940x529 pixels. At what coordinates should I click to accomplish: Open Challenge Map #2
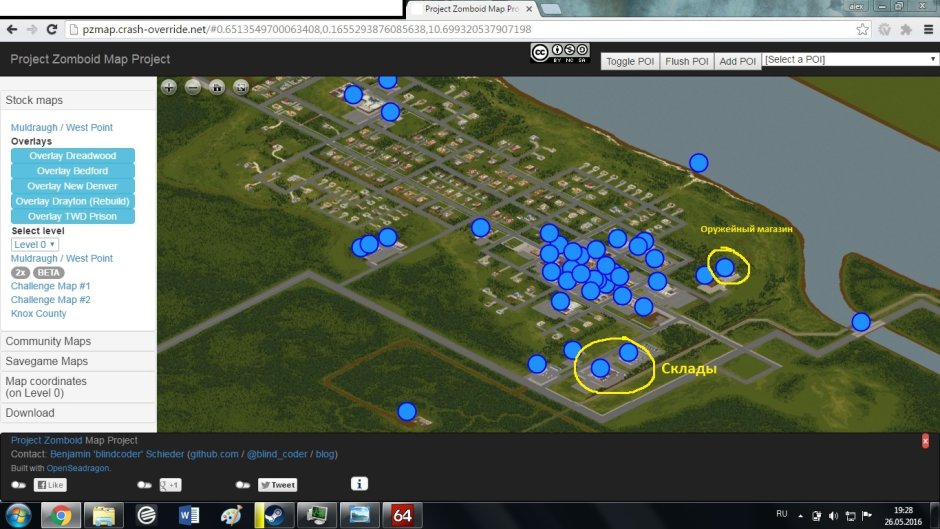point(50,299)
